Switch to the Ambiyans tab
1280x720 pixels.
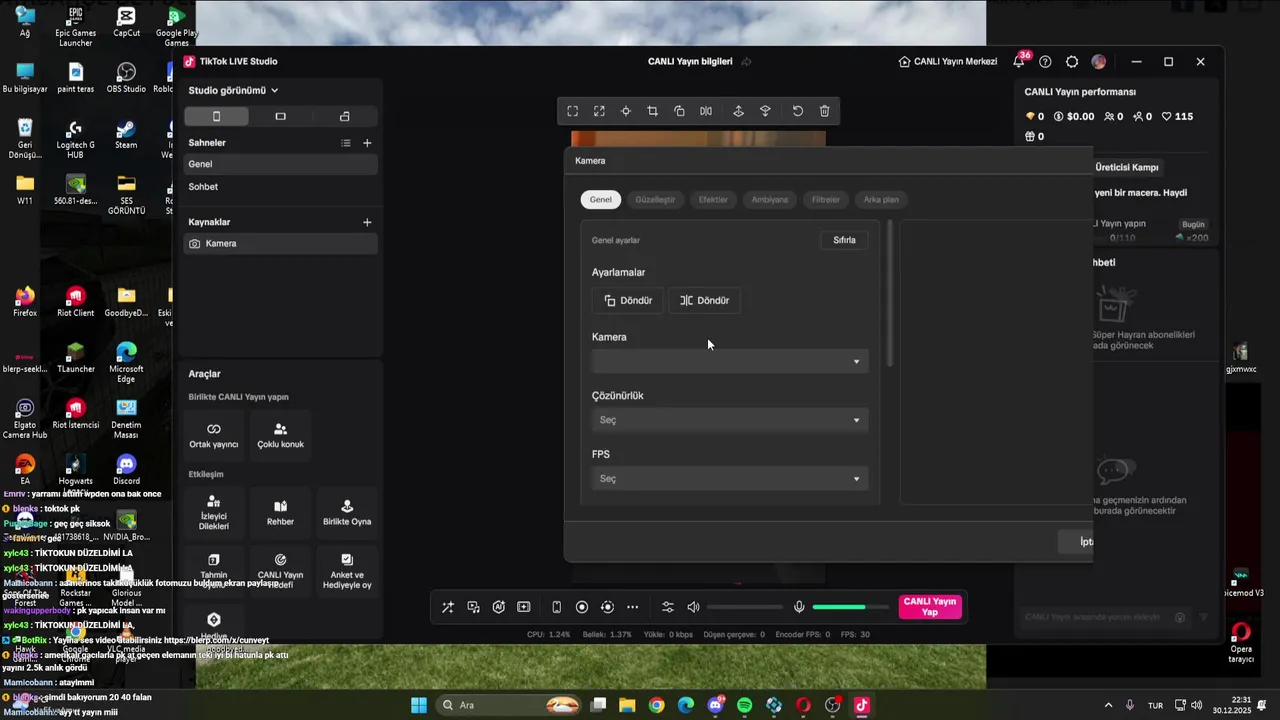[x=770, y=199]
